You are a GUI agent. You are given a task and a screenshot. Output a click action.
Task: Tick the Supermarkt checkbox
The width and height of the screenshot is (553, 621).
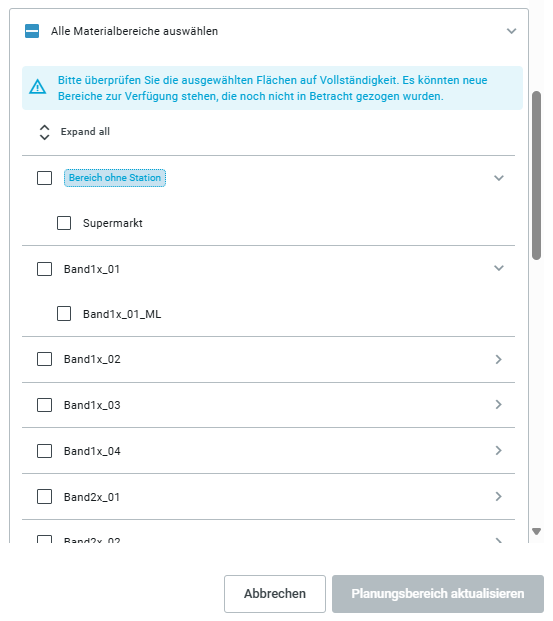[64, 223]
